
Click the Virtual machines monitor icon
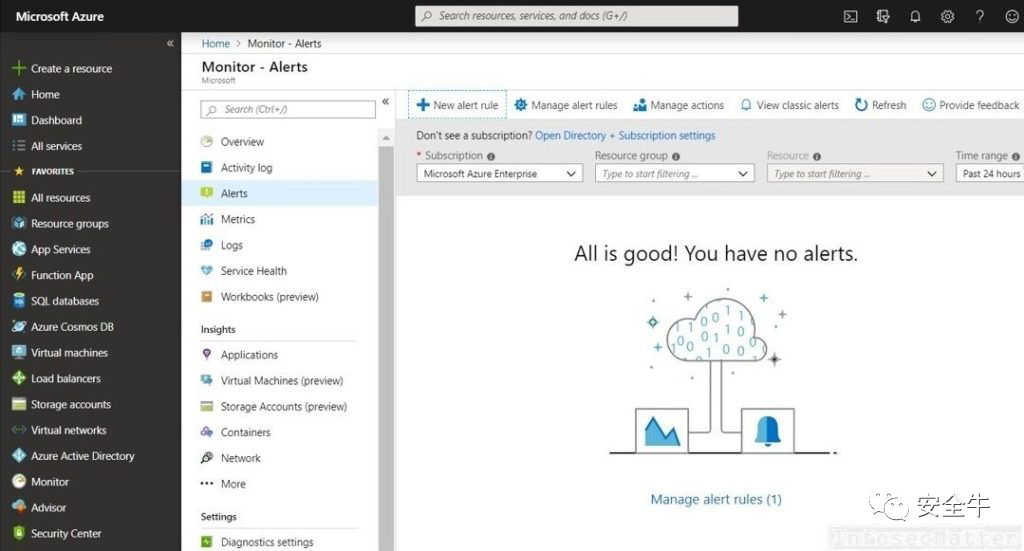pos(19,352)
